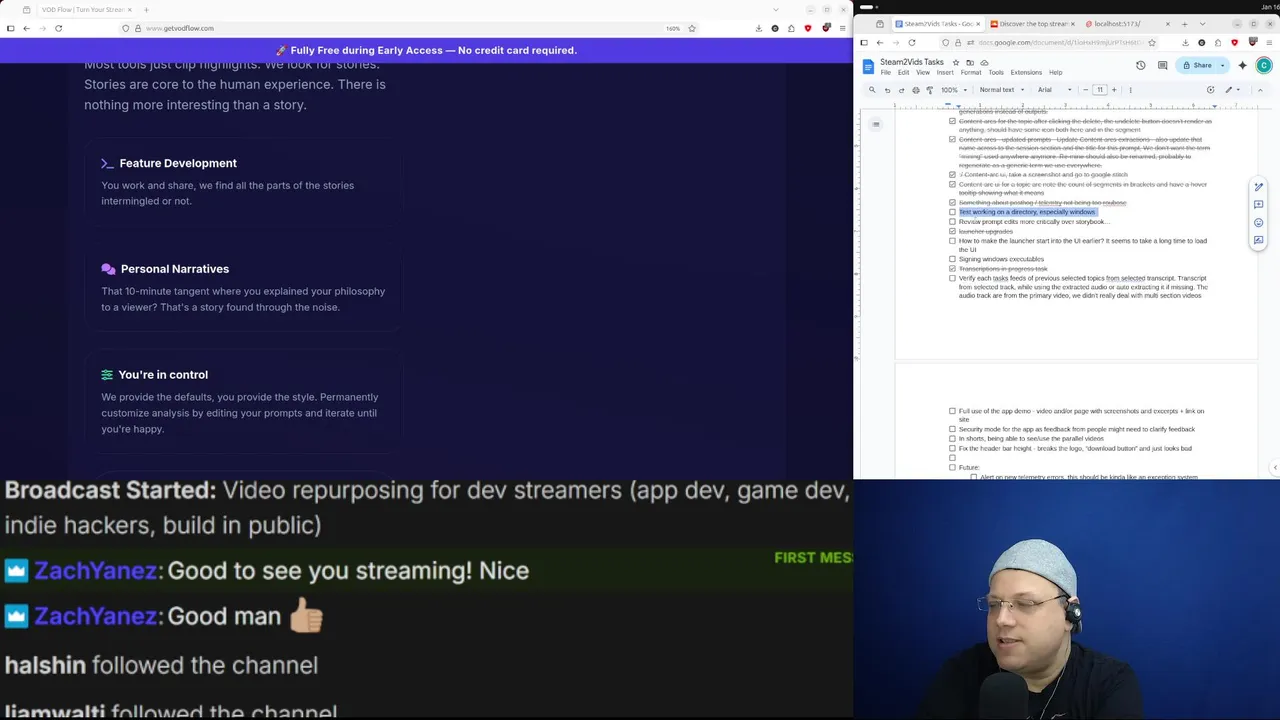1280x720 pixels.
Task: Open Extensions menu in Google Docs
Action: (x=1026, y=73)
